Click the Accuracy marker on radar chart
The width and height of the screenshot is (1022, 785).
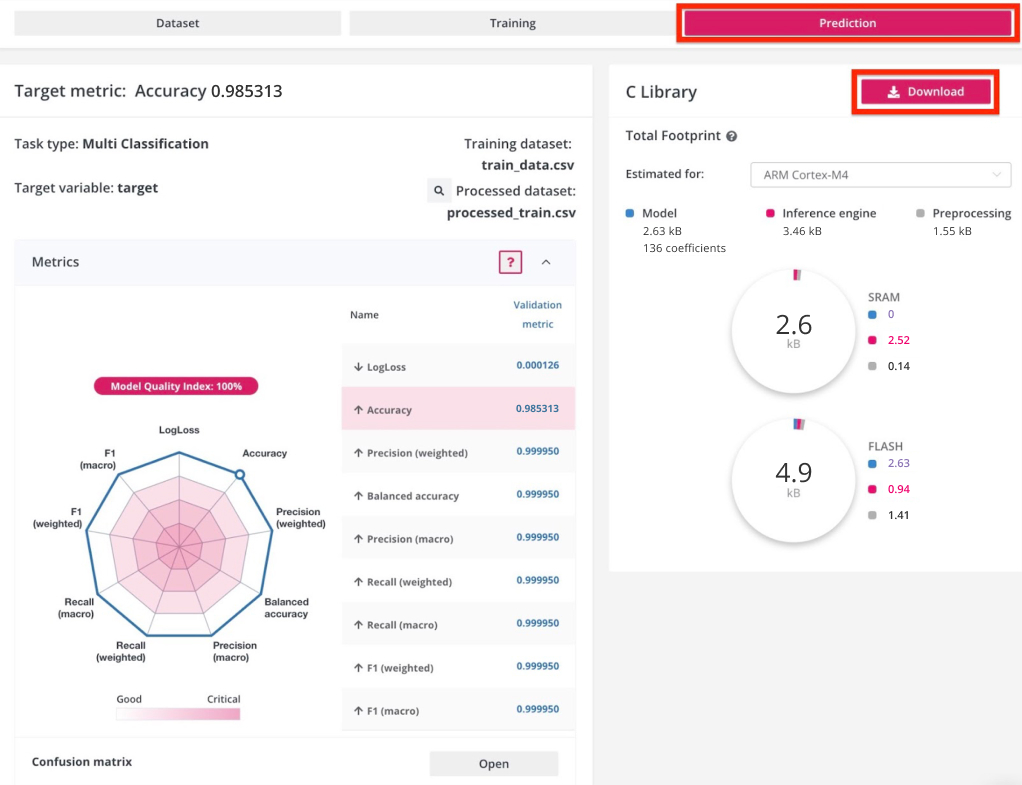[240, 475]
